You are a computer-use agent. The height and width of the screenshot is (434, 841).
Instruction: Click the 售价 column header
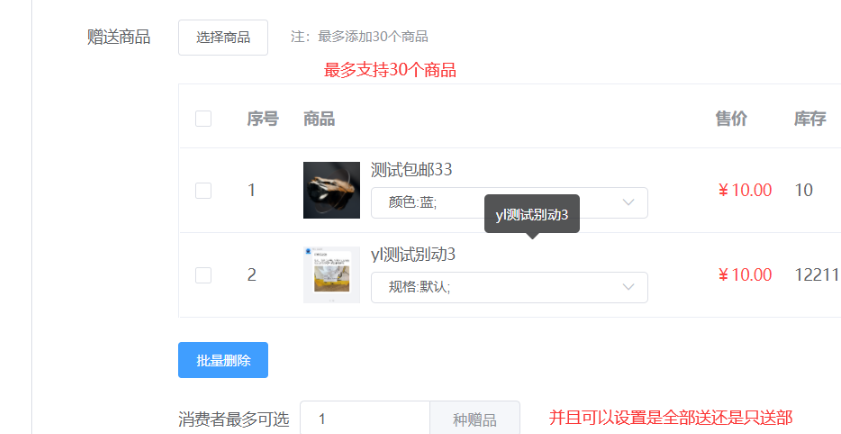click(x=731, y=119)
